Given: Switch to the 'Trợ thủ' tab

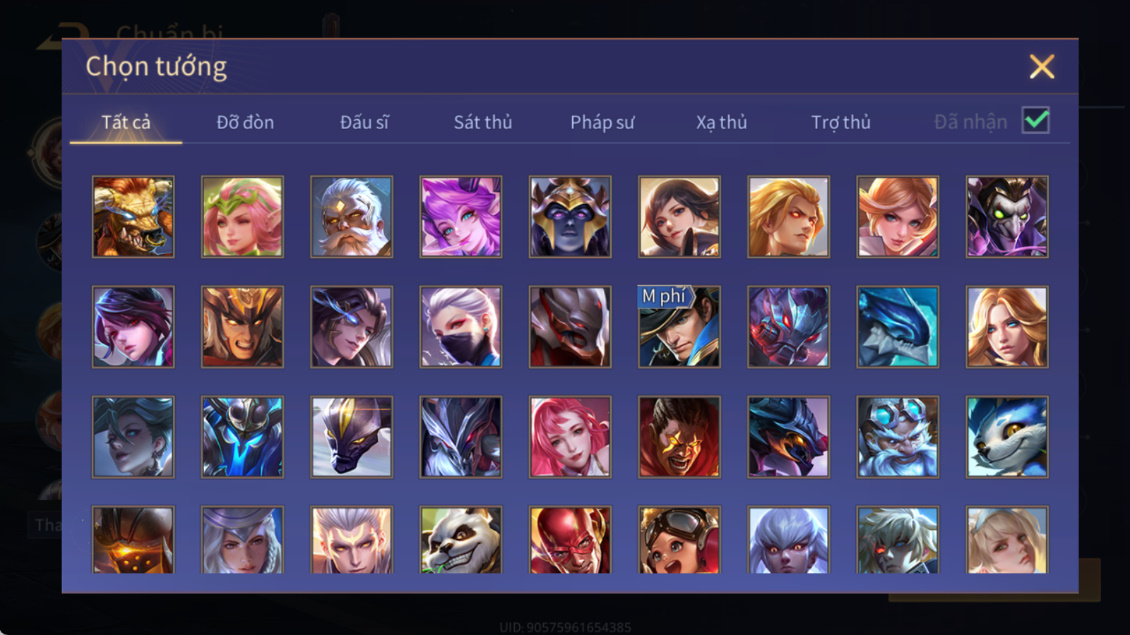Looking at the screenshot, I should pos(840,122).
